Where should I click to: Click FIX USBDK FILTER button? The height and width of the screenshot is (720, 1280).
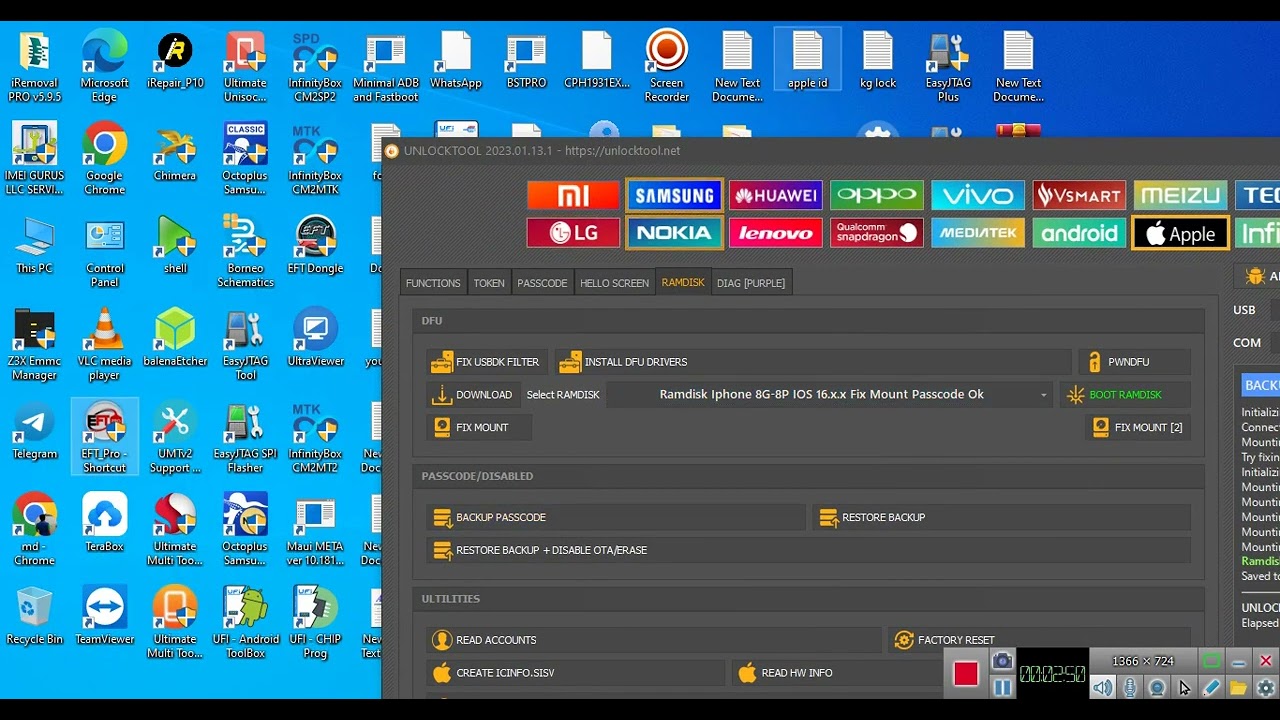[x=487, y=362]
